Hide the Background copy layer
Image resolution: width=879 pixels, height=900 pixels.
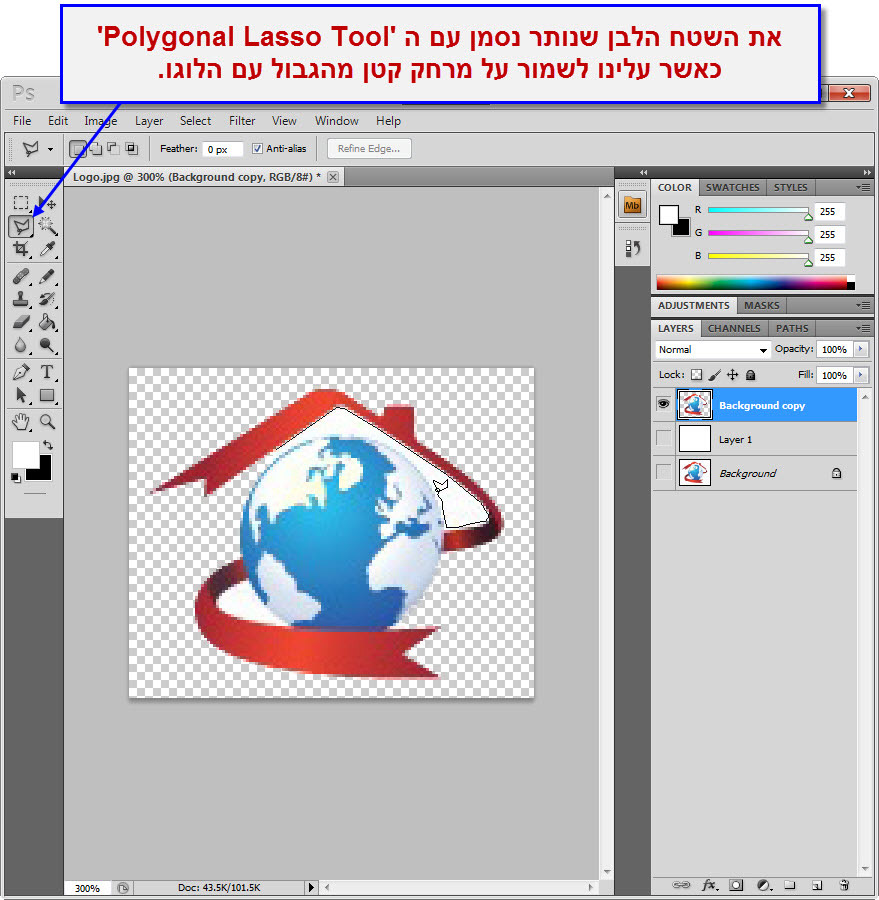point(663,404)
